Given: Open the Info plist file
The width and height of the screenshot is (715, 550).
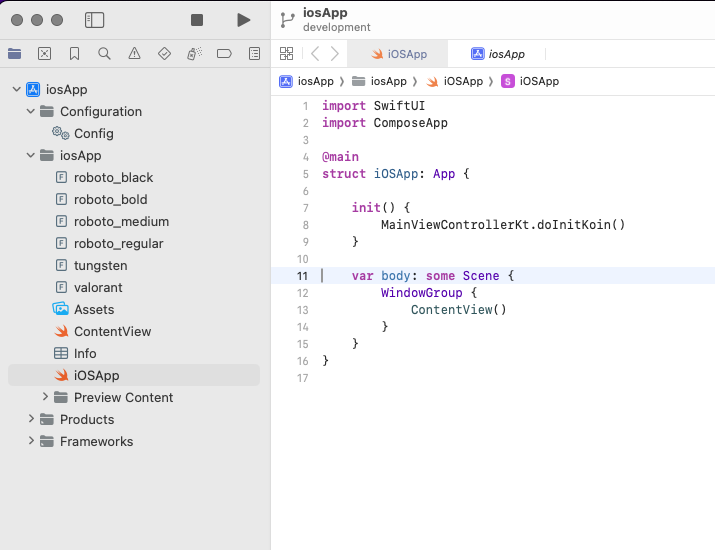Looking at the screenshot, I should [134, 353].
